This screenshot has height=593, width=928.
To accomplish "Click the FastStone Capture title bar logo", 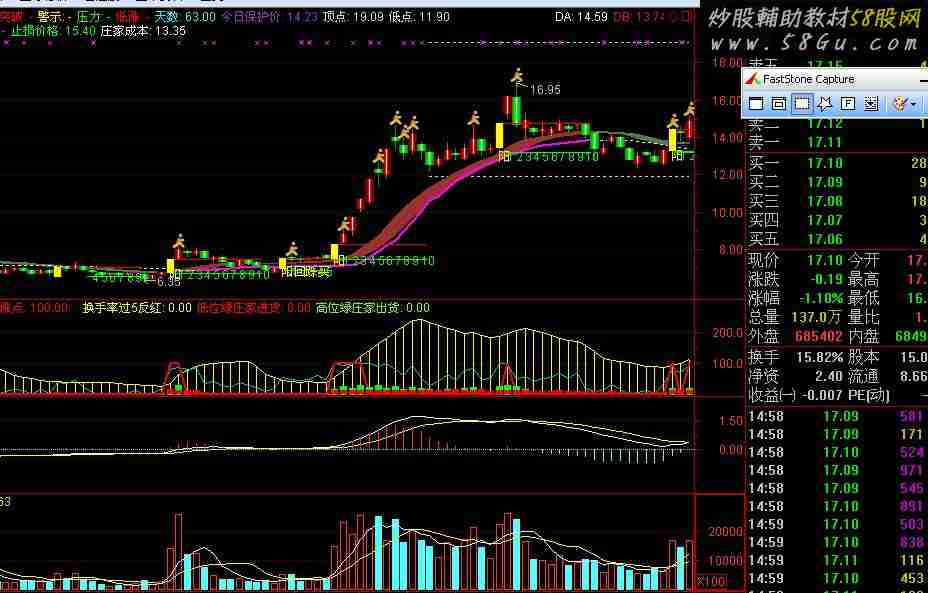I will click(752, 79).
